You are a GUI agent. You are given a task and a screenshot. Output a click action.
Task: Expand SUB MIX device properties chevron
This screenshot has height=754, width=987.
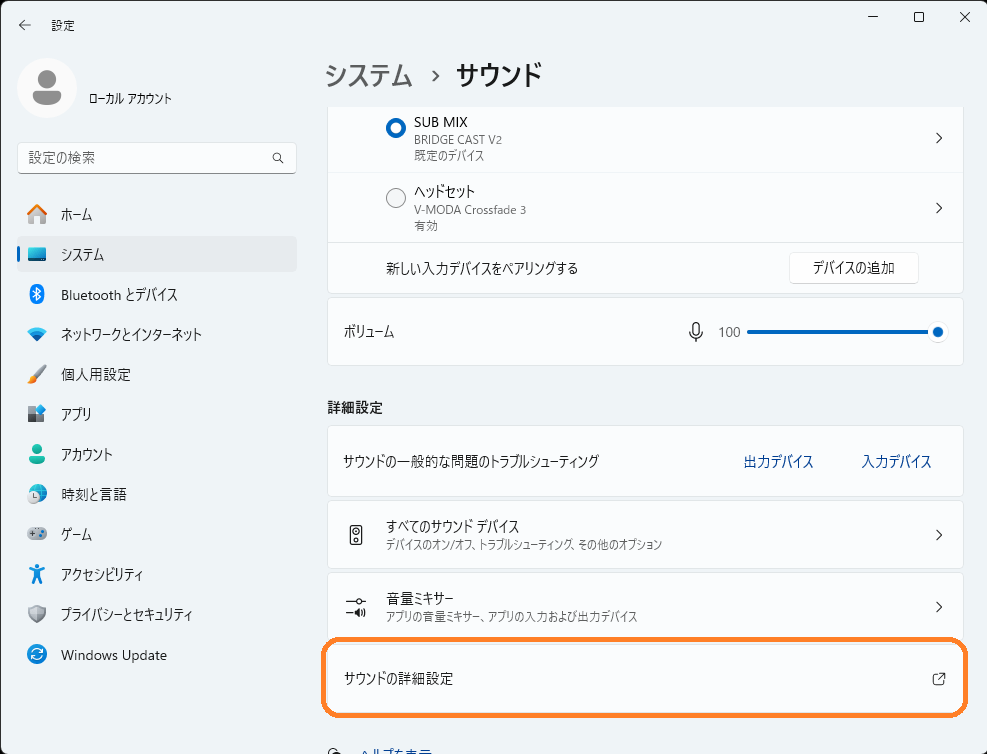[x=939, y=138]
